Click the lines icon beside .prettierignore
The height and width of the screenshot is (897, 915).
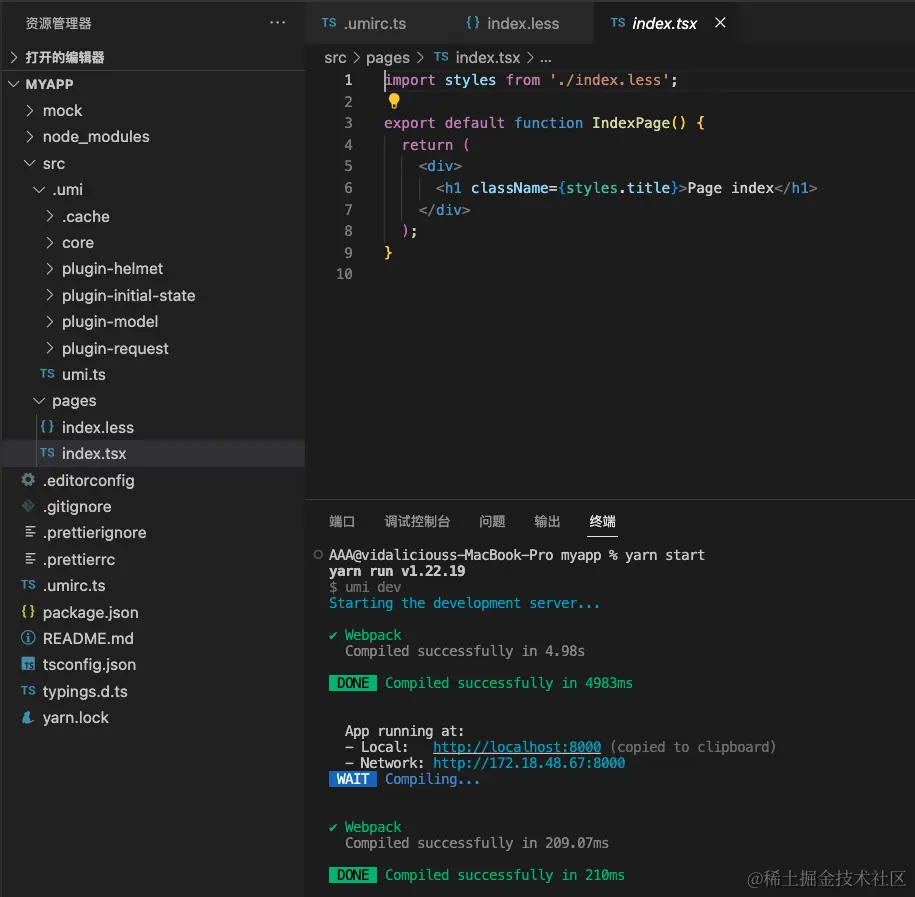30,532
